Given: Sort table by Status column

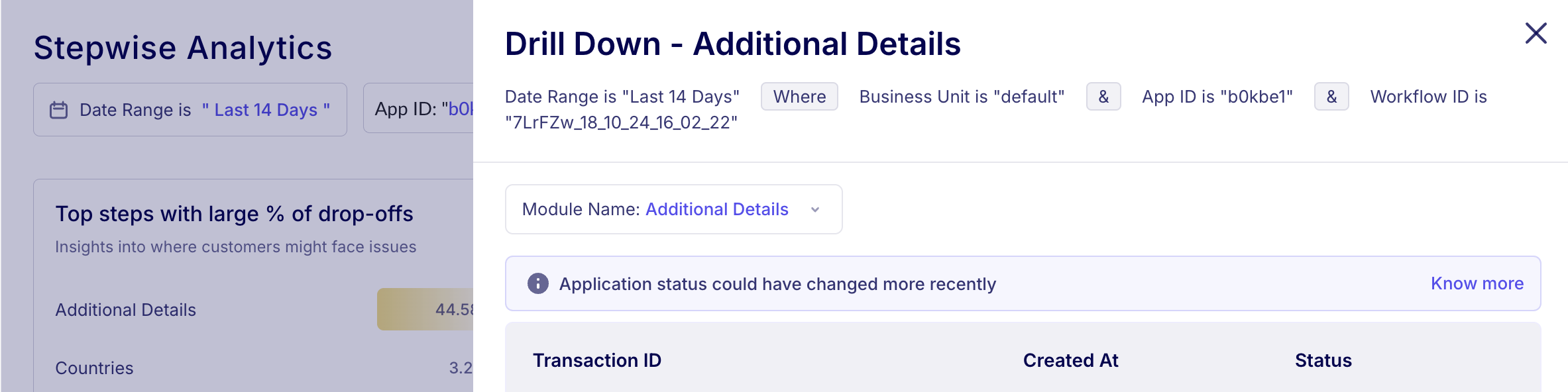Looking at the screenshot, I should pyautogui.click(x=1322, y=360).
